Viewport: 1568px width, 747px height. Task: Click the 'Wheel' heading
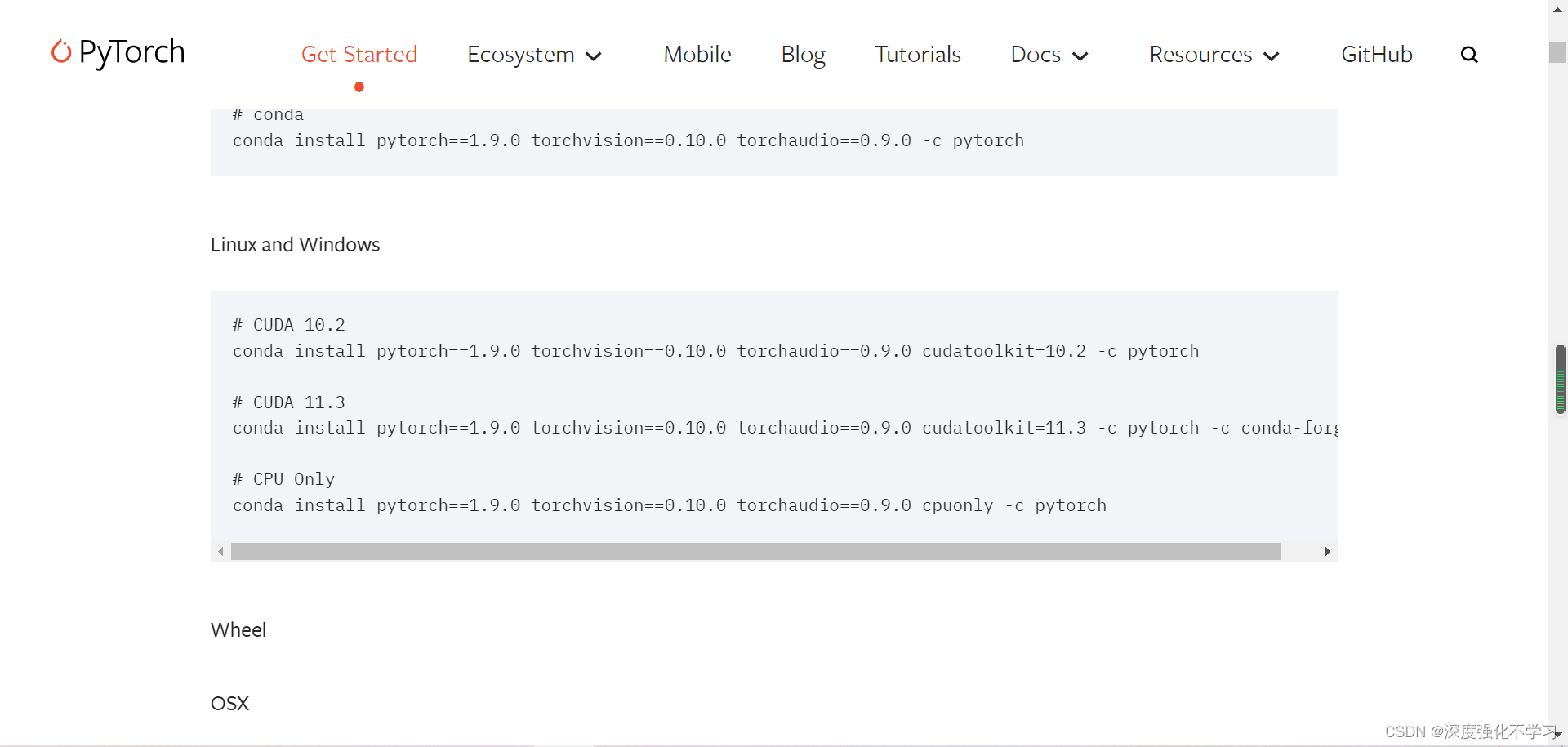(x=238, y=630)
